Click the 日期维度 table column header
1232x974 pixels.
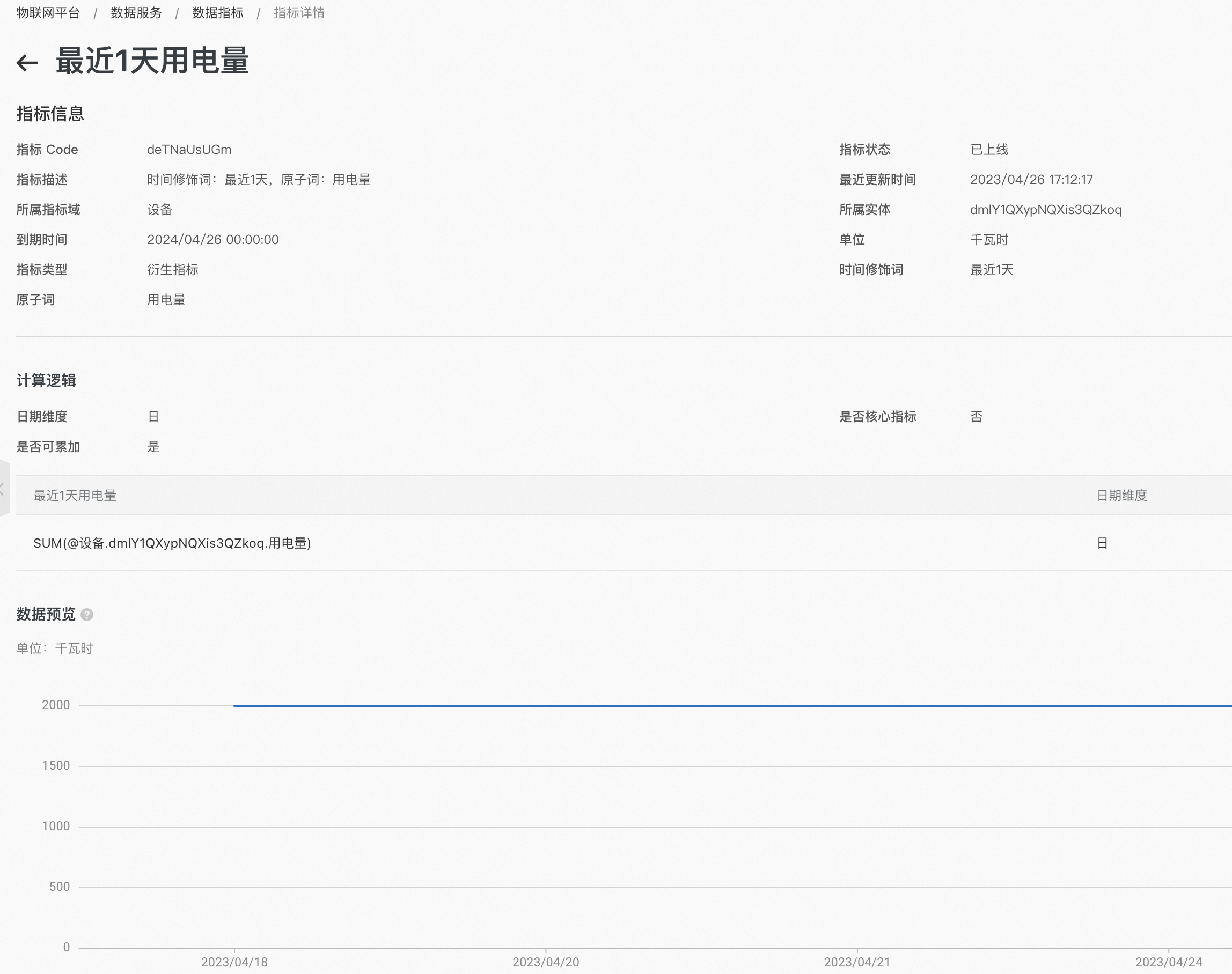1121,496
